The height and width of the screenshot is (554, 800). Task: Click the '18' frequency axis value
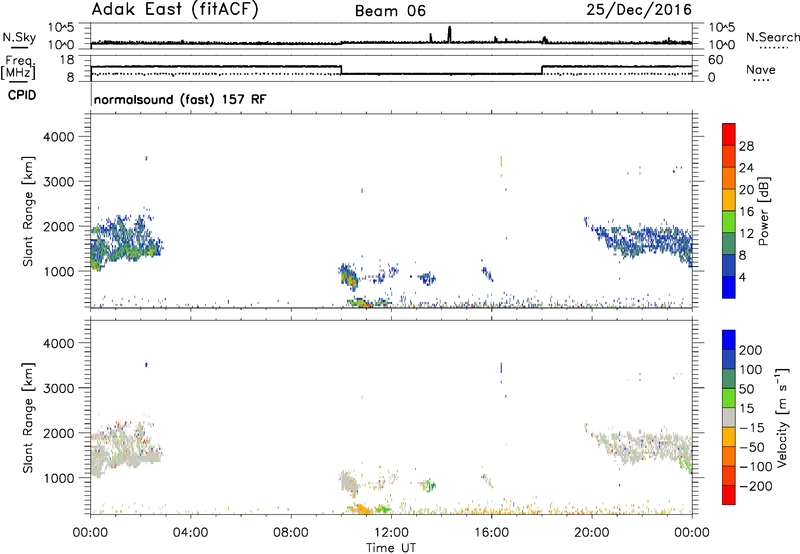pyautogui.click(x=67, y=60)
